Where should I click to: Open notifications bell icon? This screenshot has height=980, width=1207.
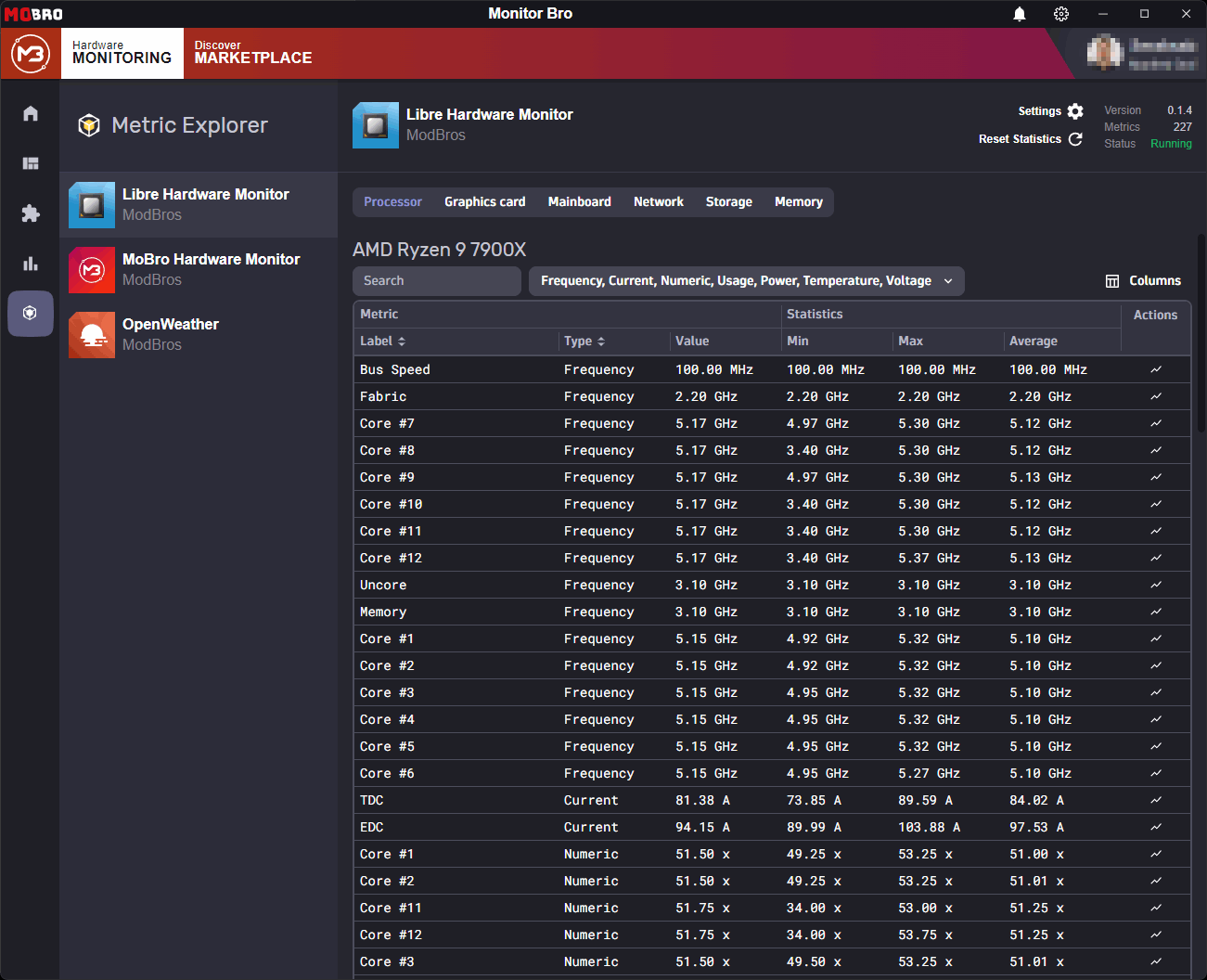point(1020,14)
